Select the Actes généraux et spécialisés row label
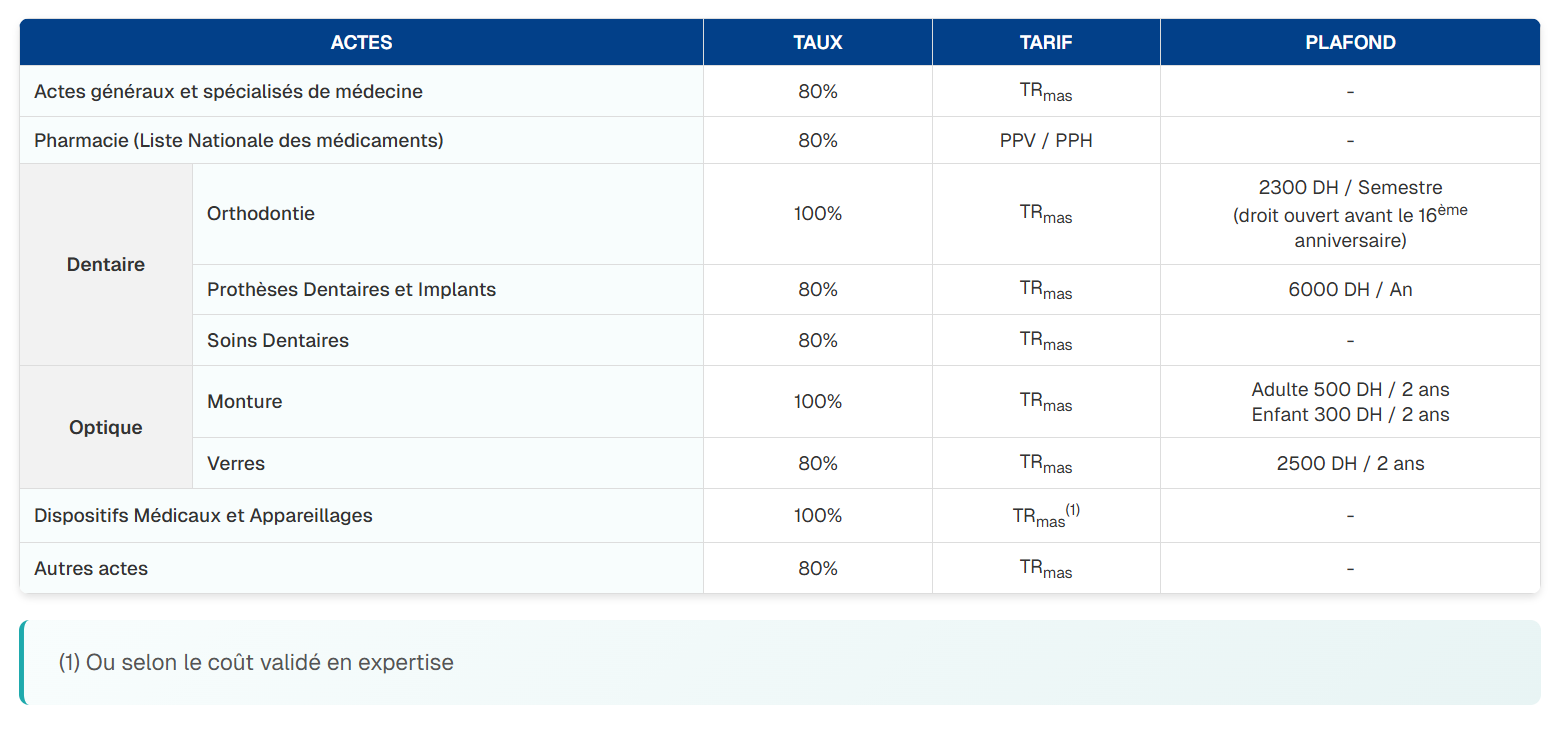 (x=228, y=92)
